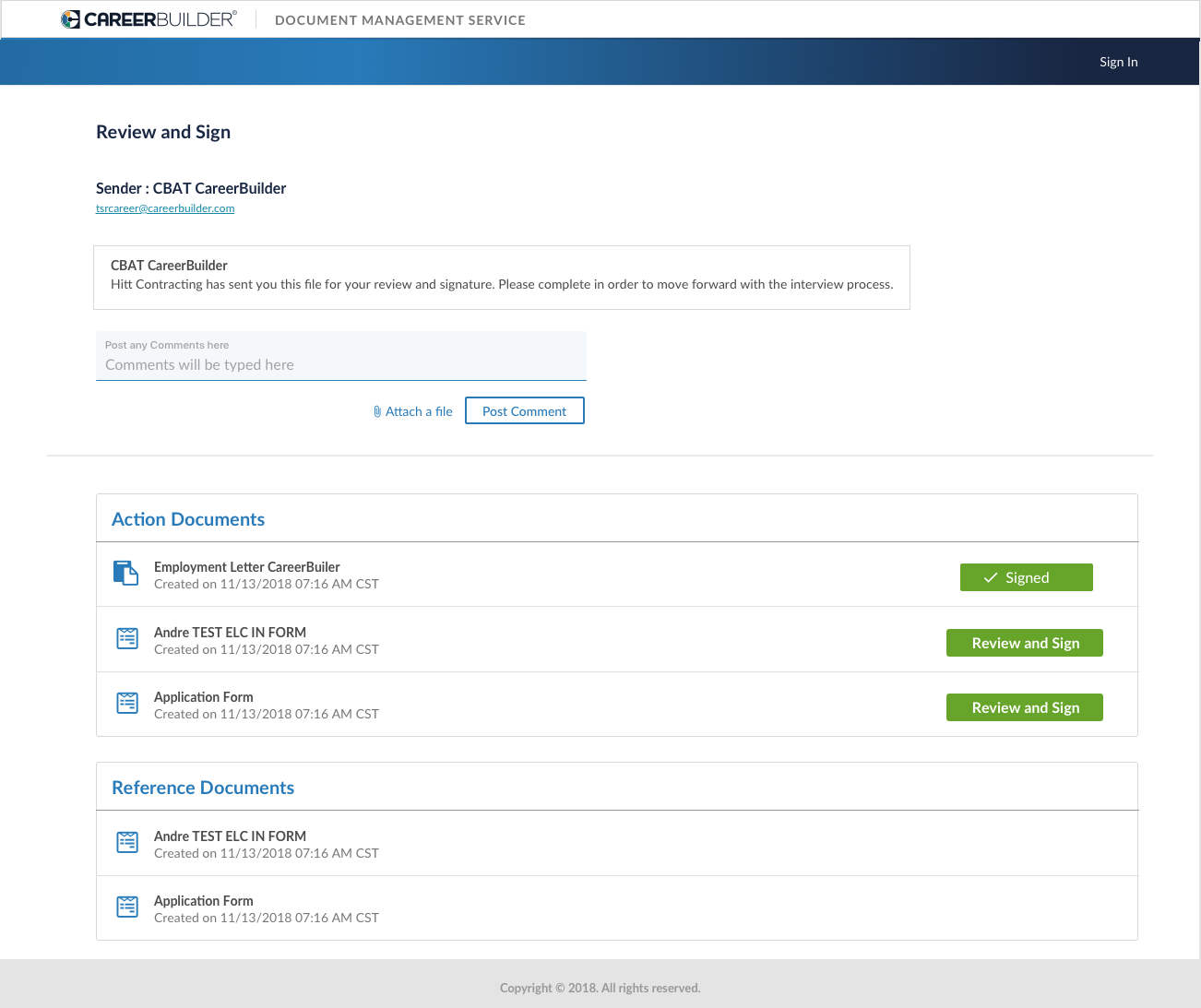1201x1008 pixels.
Task: Open the Document Management Service header
Action: pos(399,19)
